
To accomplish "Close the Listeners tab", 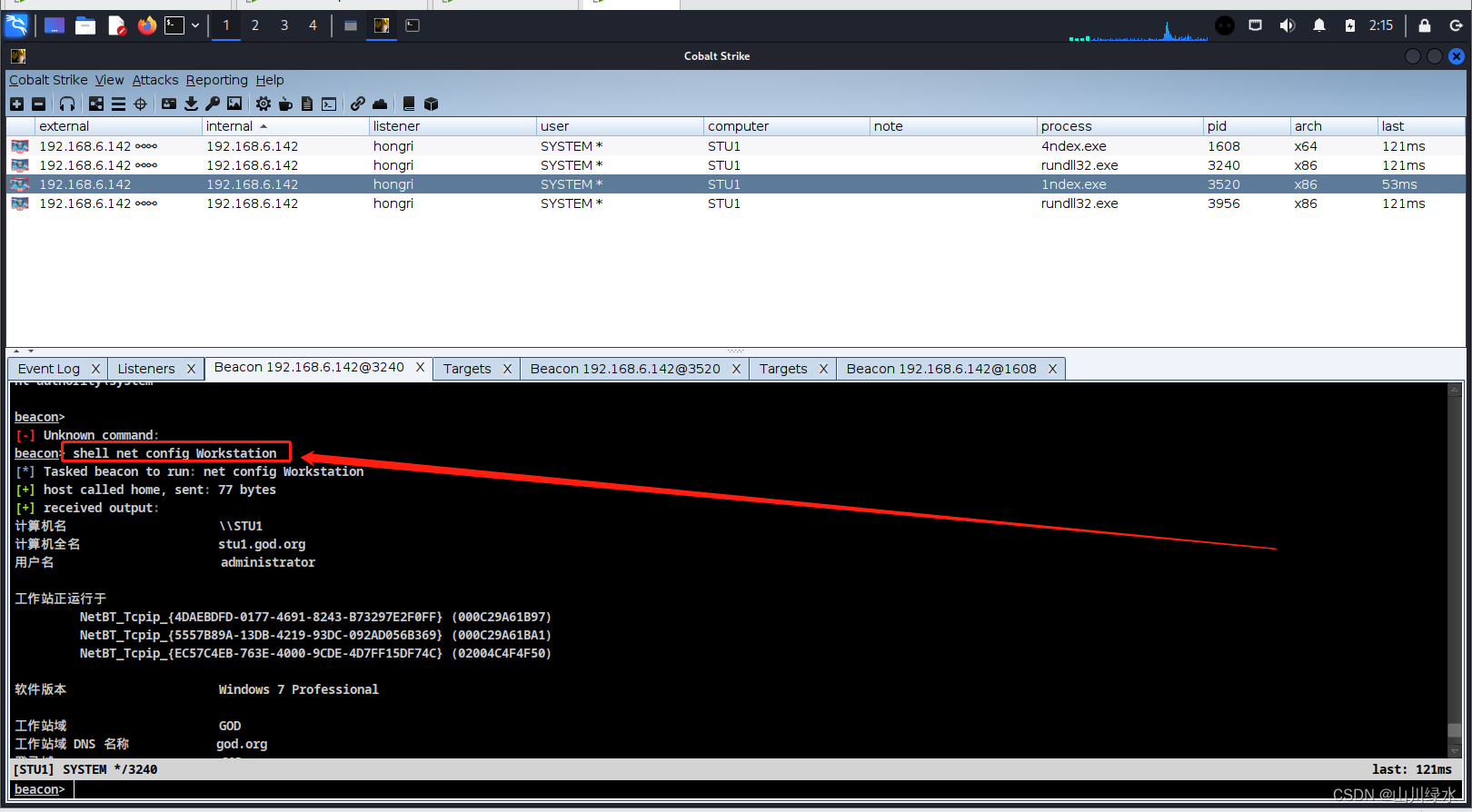I will pyautogui.click(x=191, y=369).
